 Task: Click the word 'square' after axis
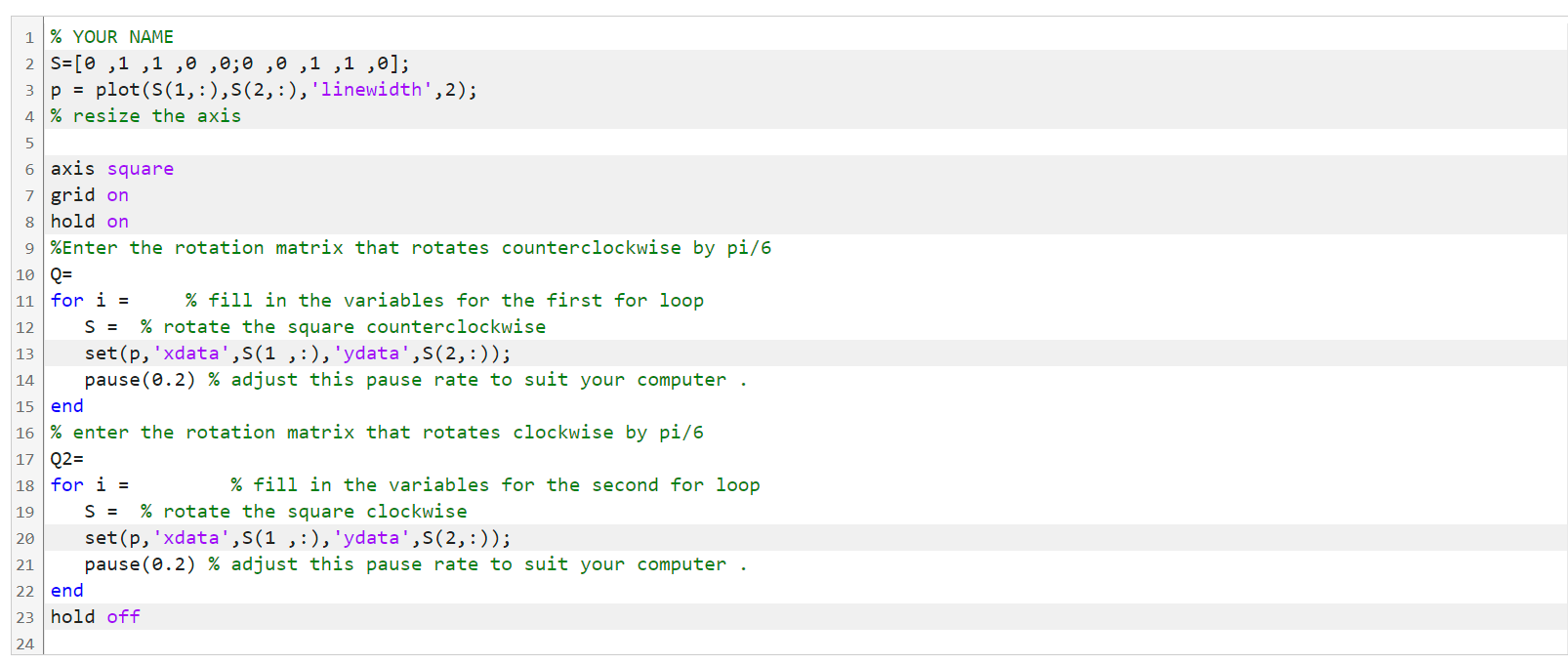pos(141,169)
